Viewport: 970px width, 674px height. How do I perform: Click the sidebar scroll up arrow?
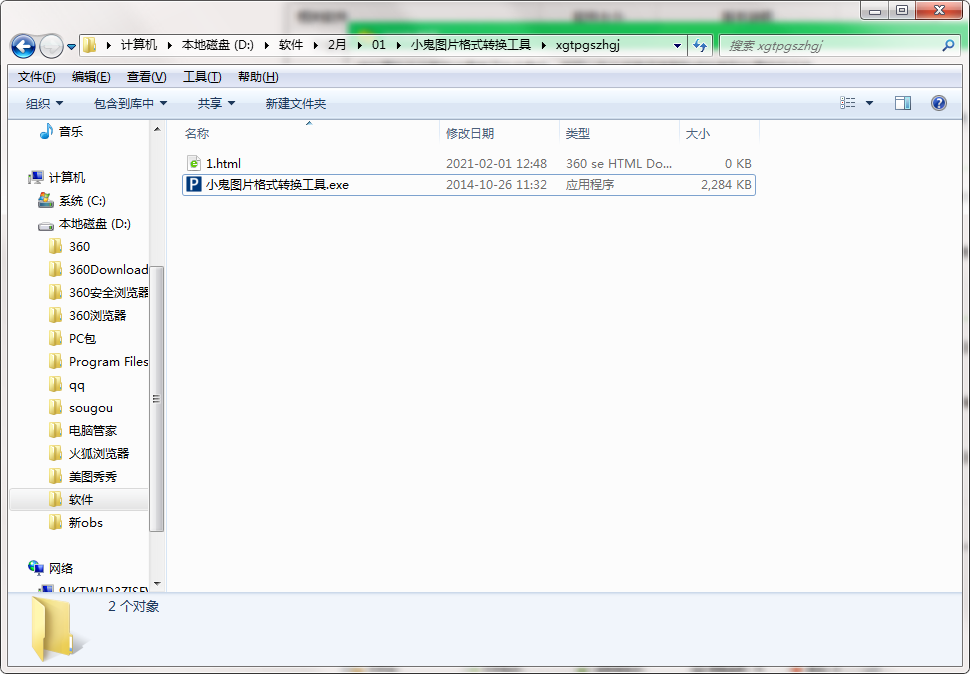pyautogui.click(x=157, y=129)
